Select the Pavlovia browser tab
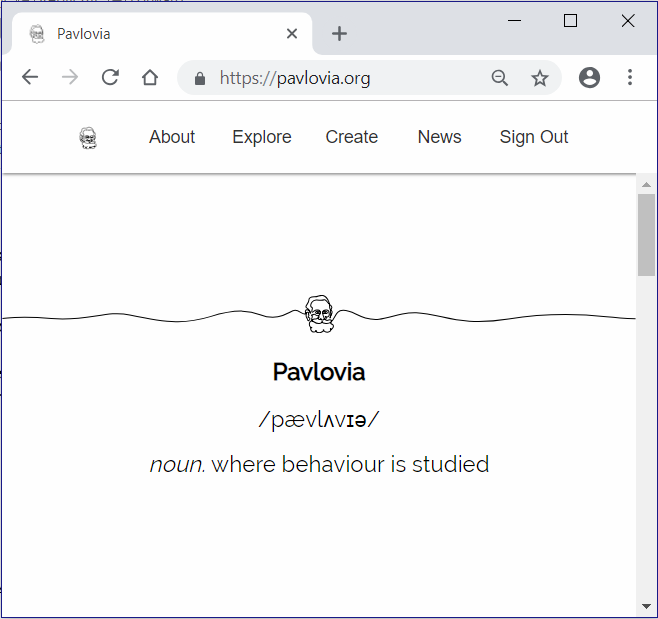Viewport: 658px width, 619px height. (162, 34)
